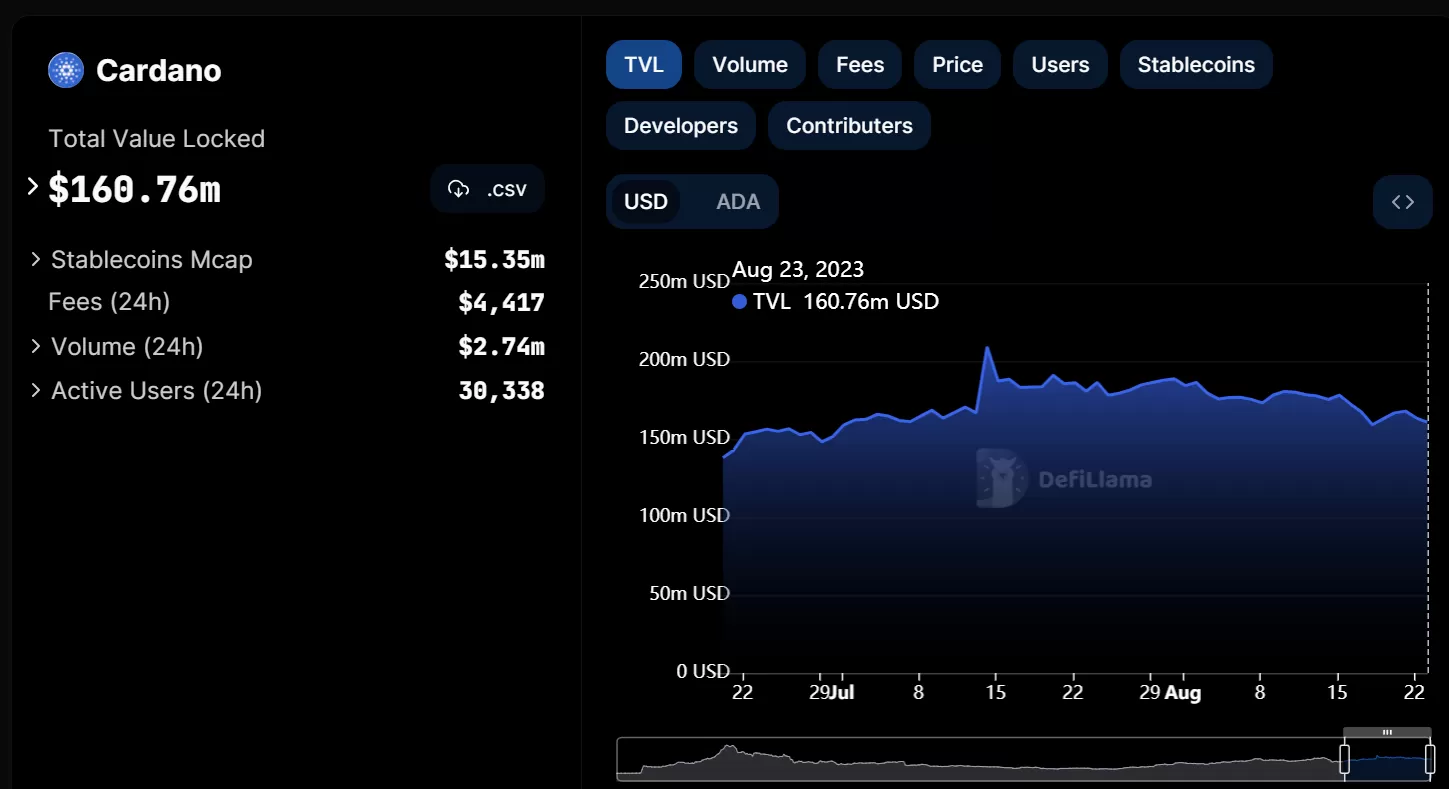Viewport: 1449px width, 789px height.
Task: Click the Fees (24h) label
Action: (x=109, y=302)
